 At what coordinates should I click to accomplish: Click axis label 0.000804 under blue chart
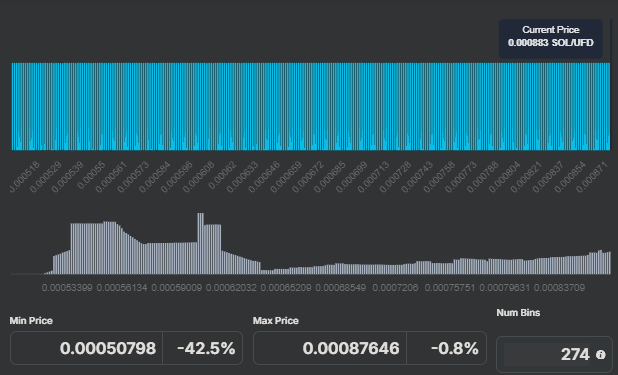point(504,177)
